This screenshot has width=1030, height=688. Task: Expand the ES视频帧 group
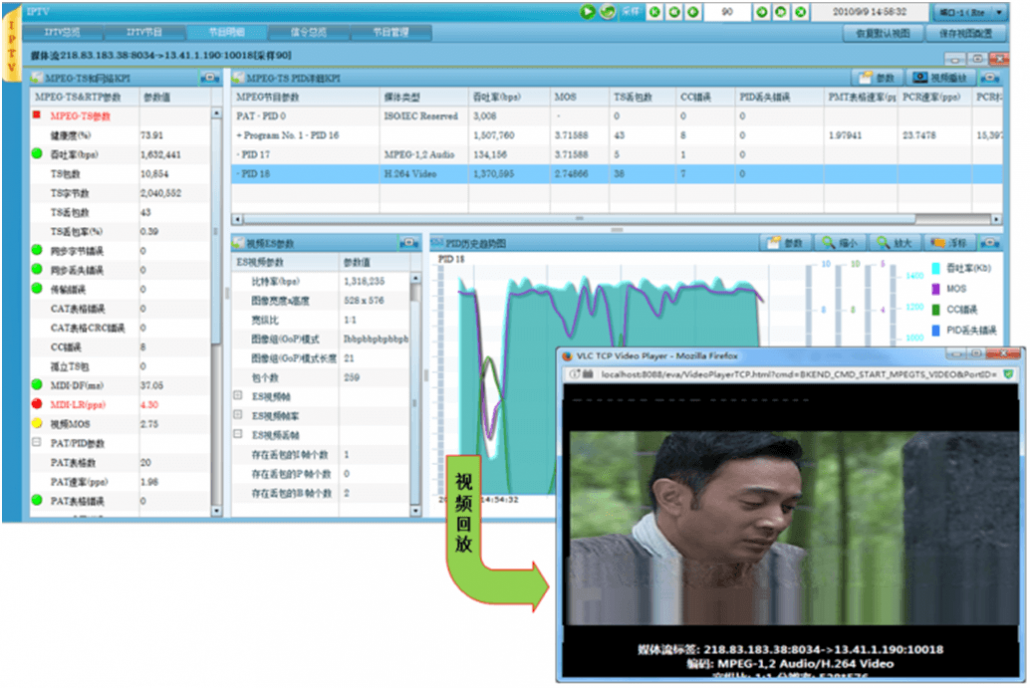coord(238,396)
